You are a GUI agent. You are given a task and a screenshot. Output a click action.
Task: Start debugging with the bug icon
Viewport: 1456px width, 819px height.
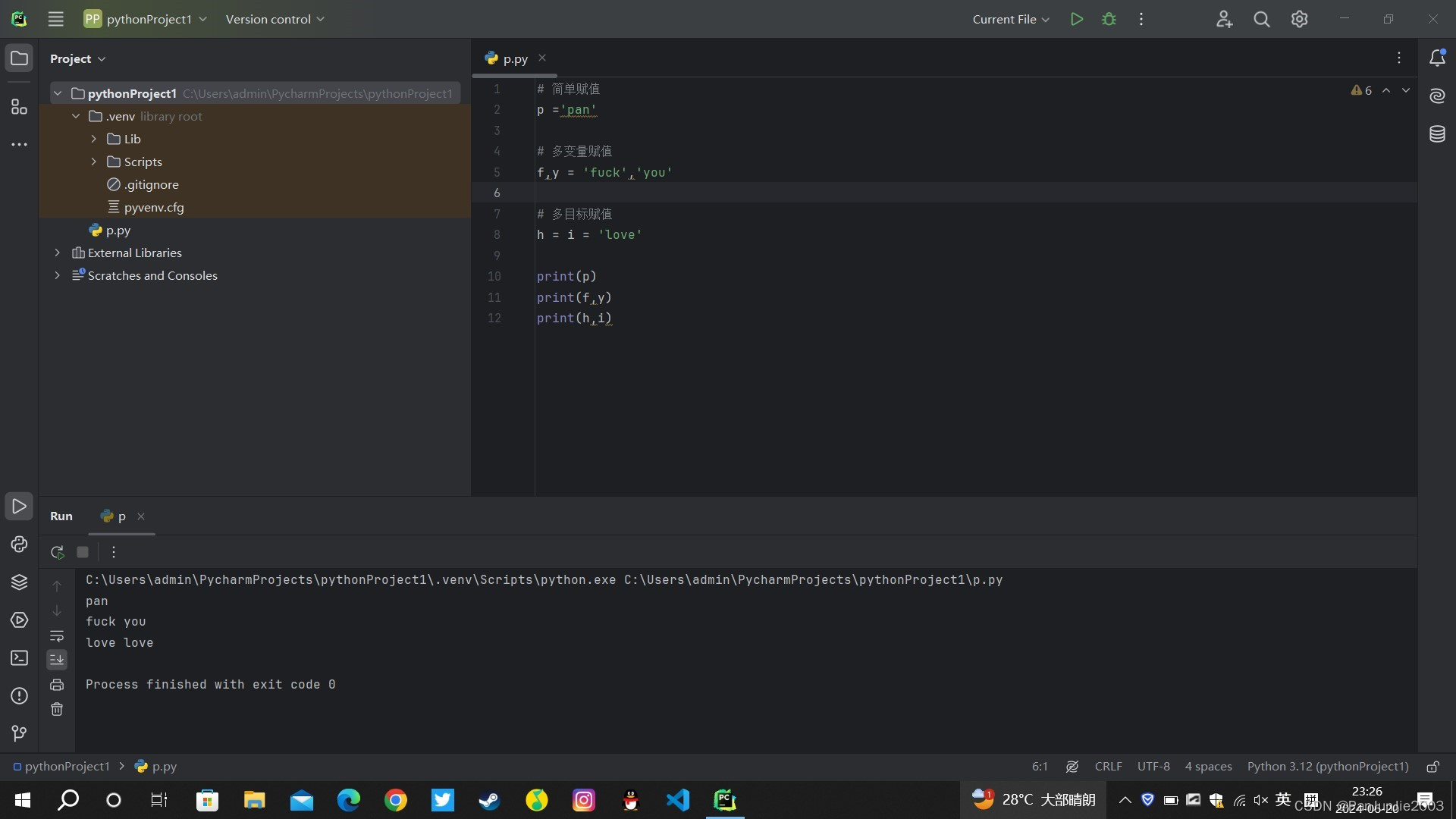(x=1109, y=19)
